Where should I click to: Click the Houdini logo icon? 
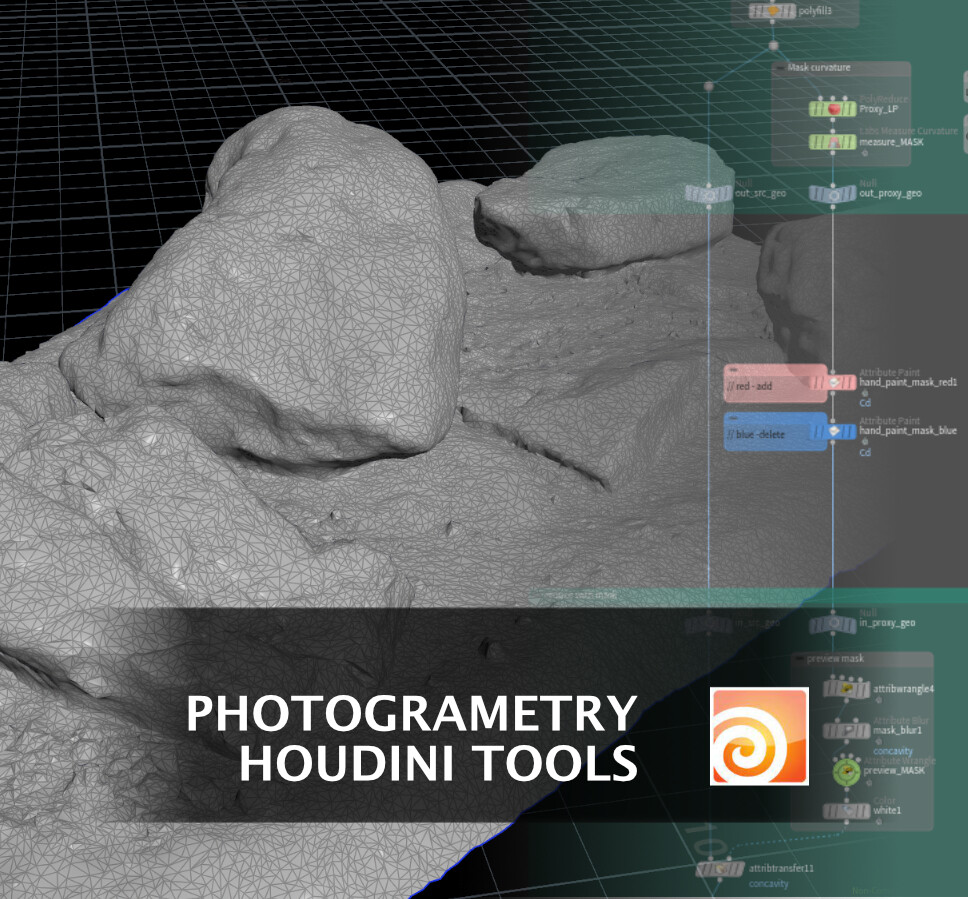760,736
